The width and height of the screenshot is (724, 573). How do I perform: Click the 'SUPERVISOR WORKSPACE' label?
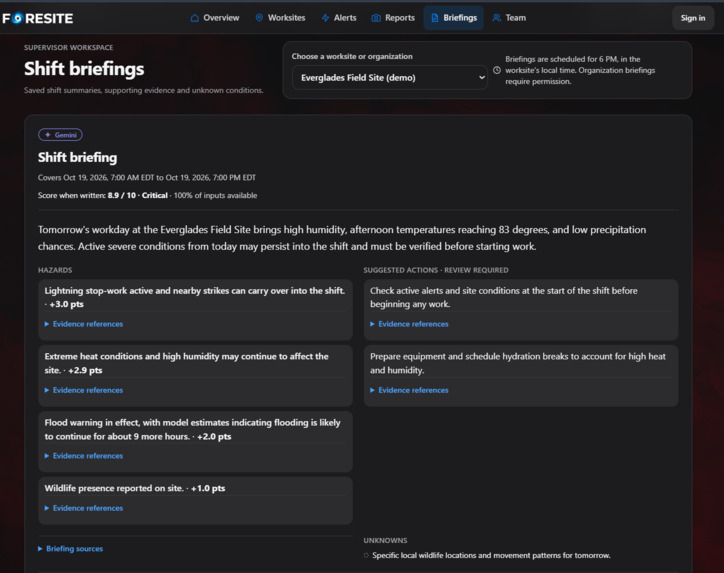point(68,48)
